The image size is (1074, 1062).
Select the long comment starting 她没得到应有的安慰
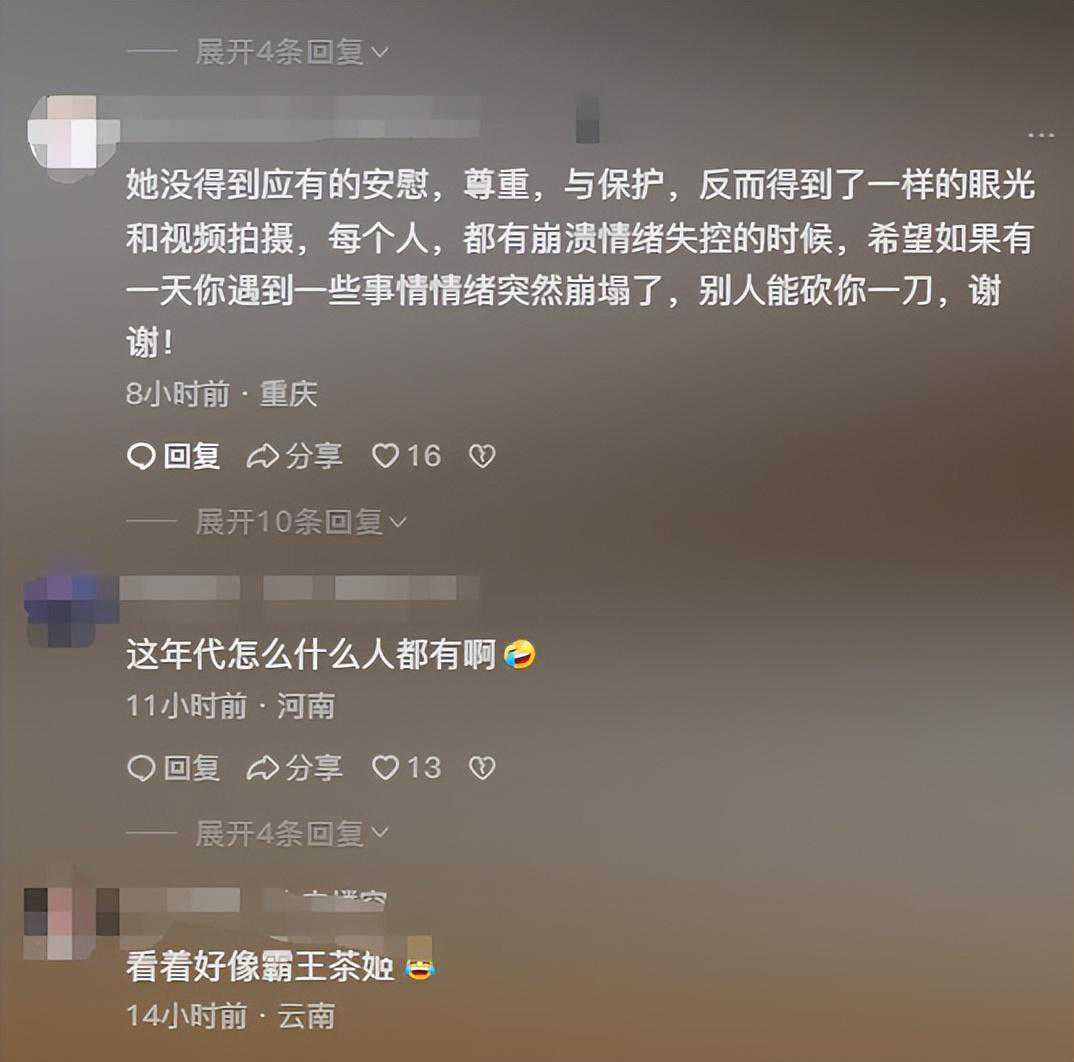click(x=580, y=263)
